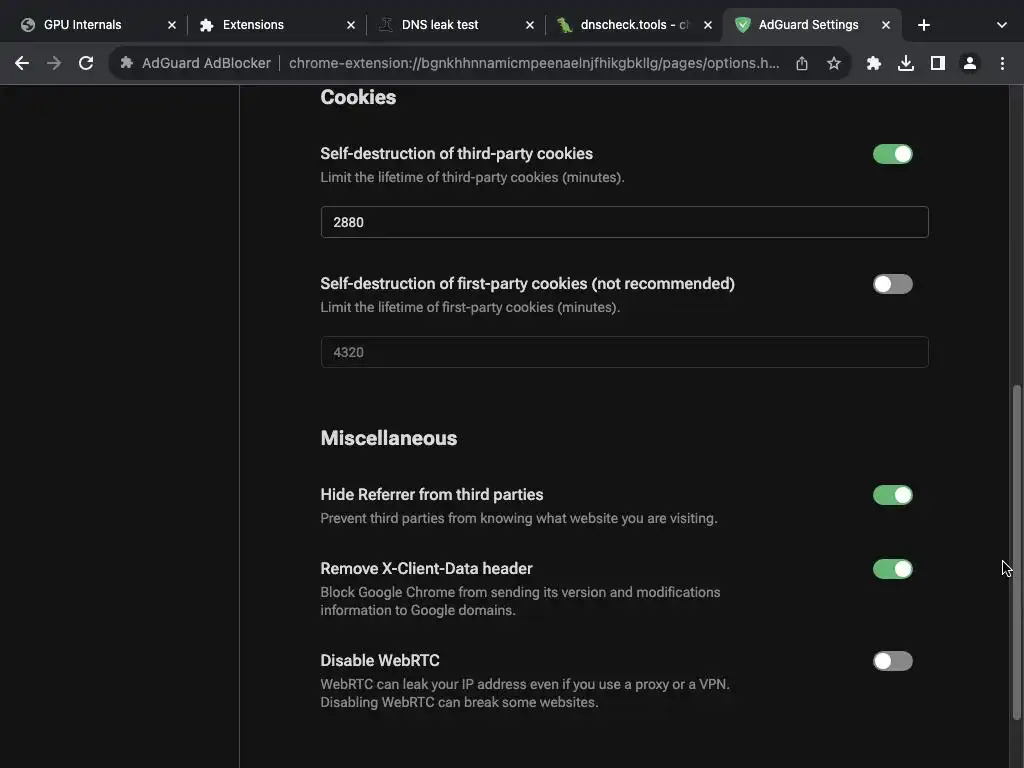Viewport: 1024px width, 768px height.
Task: Turn off Hide Referrer from third parties
Action: (x=892, y=495)
